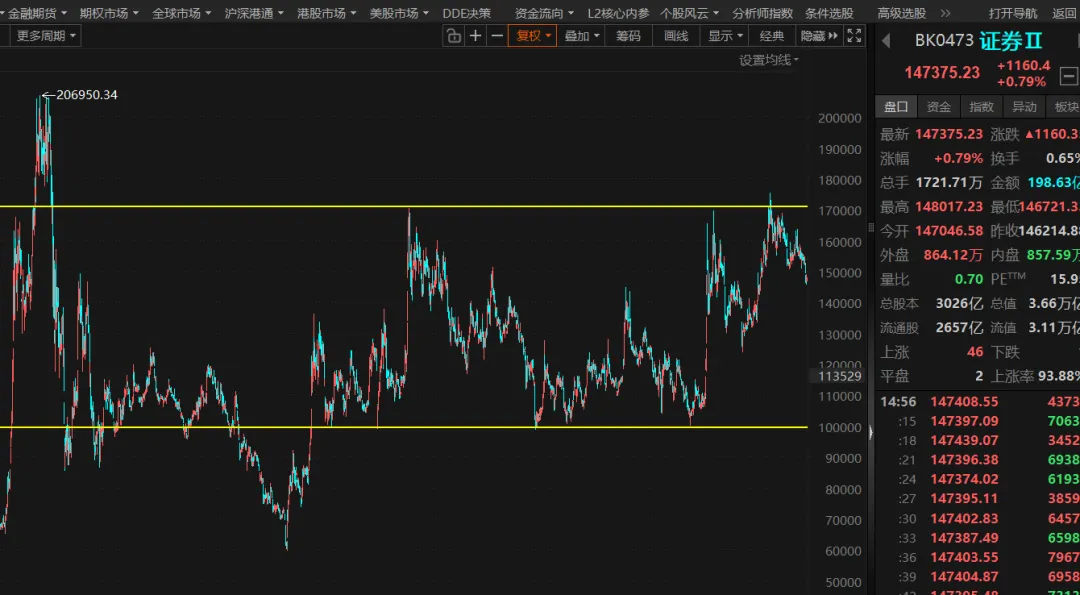Click the 200000 y-axis label
The height and width of the screenshot is (595, 1080).
pyautogui.click(x=840, y=118)
